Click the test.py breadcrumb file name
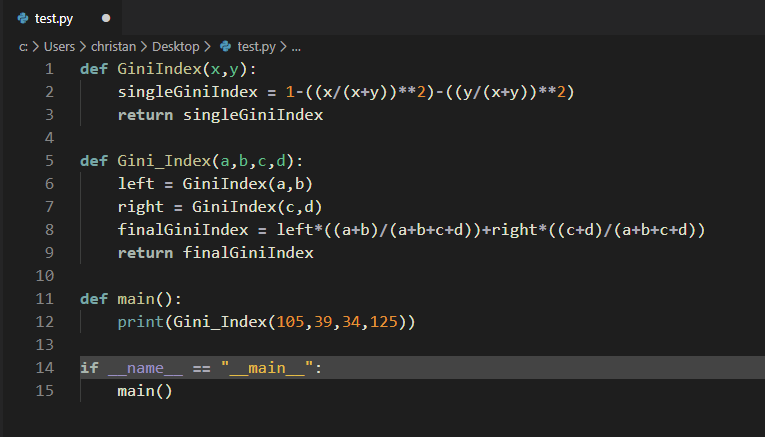 256,47
